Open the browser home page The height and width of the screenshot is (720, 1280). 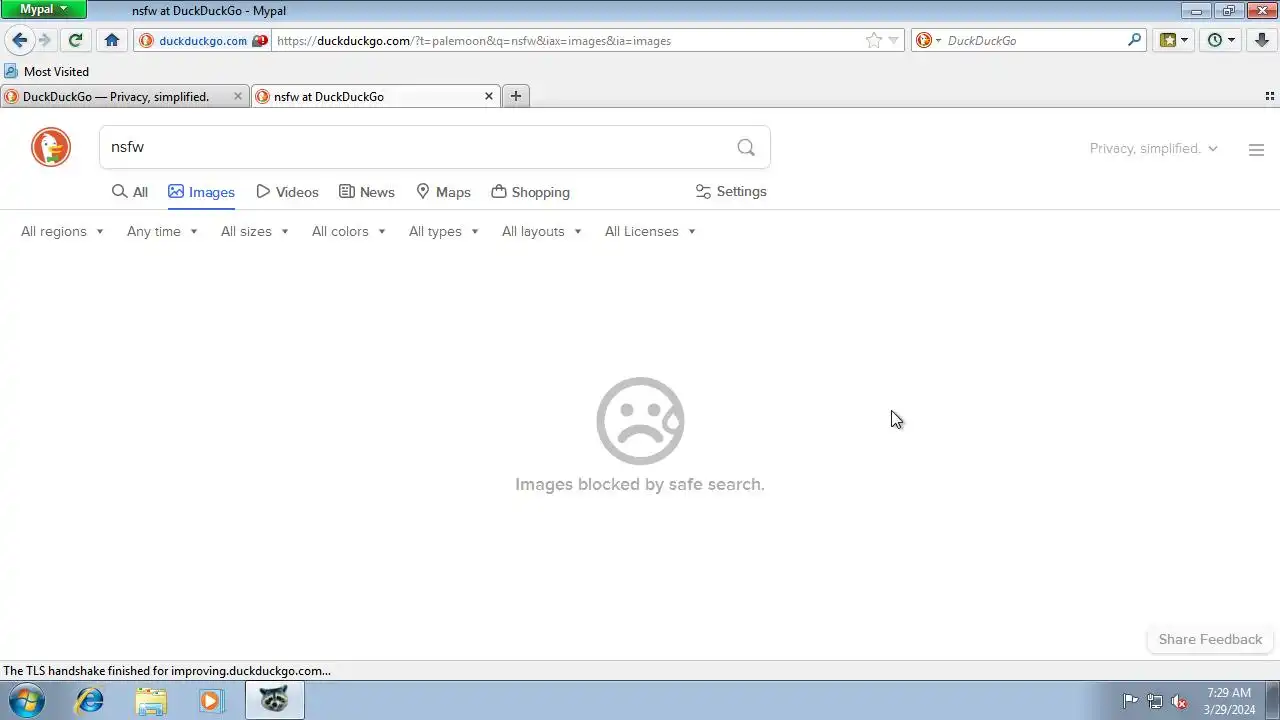[112, 40]
